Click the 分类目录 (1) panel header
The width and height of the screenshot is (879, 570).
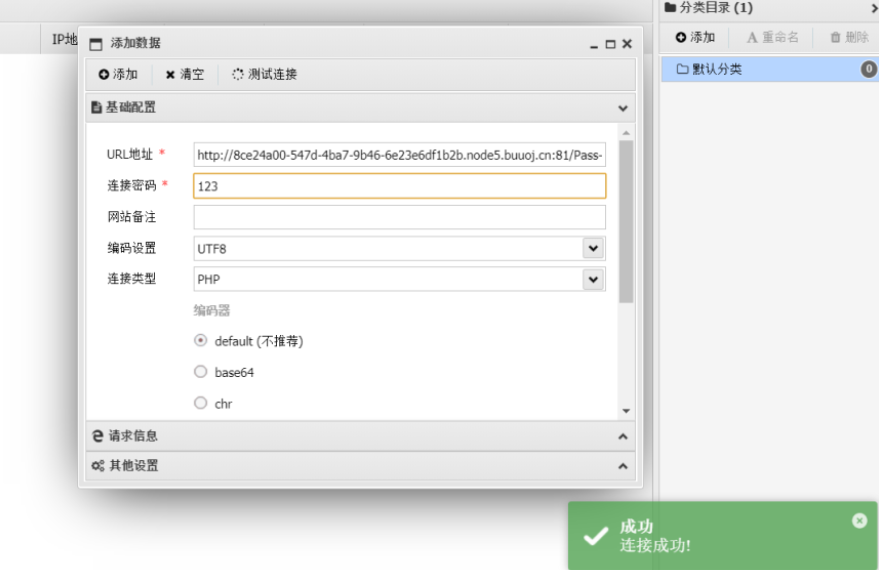click(709, 8)
